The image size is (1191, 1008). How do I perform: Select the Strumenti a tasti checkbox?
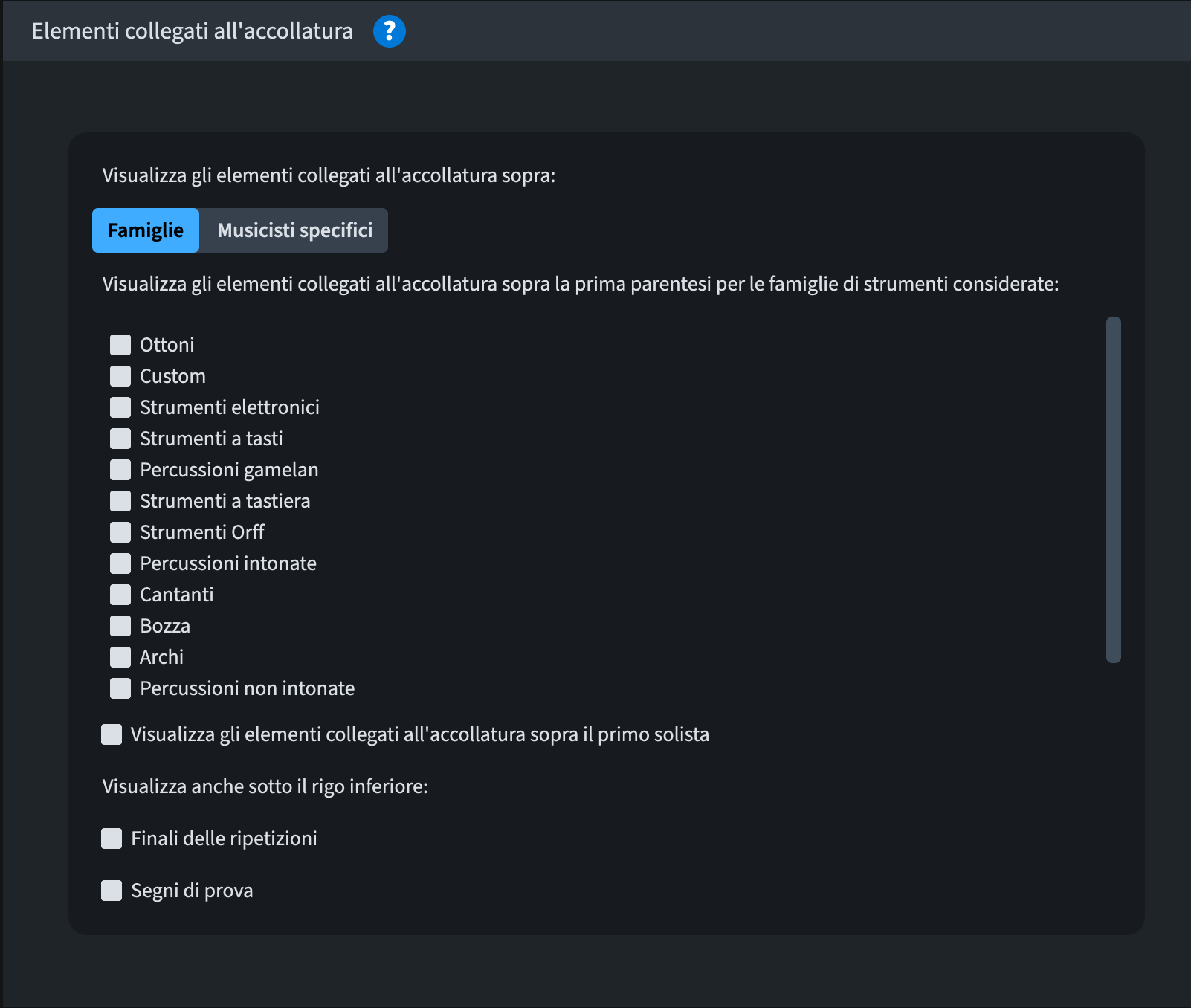click(120, 439)
